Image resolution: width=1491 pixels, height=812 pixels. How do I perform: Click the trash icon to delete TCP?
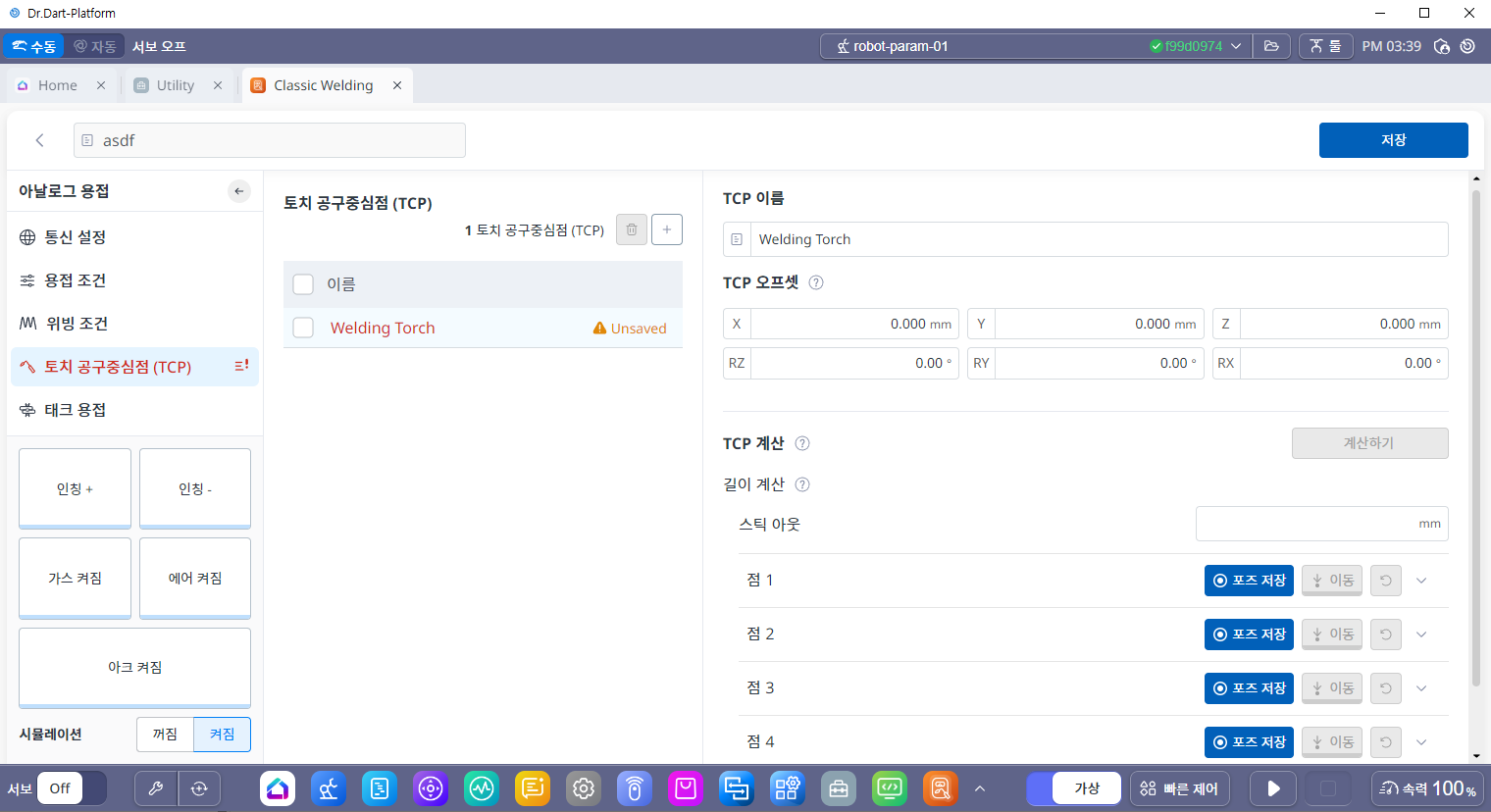click(631, 229)
